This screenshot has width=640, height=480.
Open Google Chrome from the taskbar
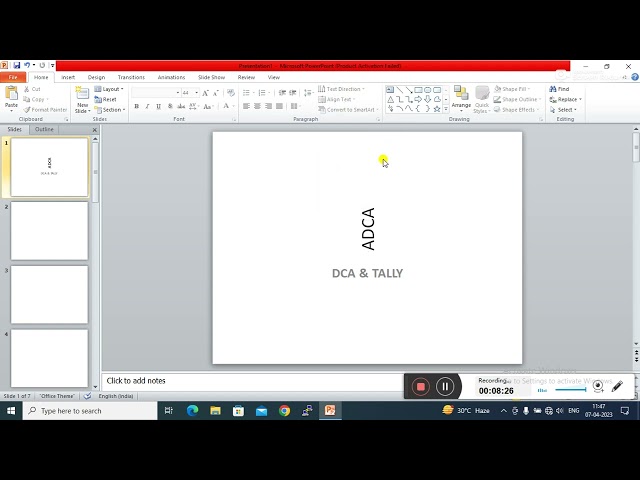point(284,411)
